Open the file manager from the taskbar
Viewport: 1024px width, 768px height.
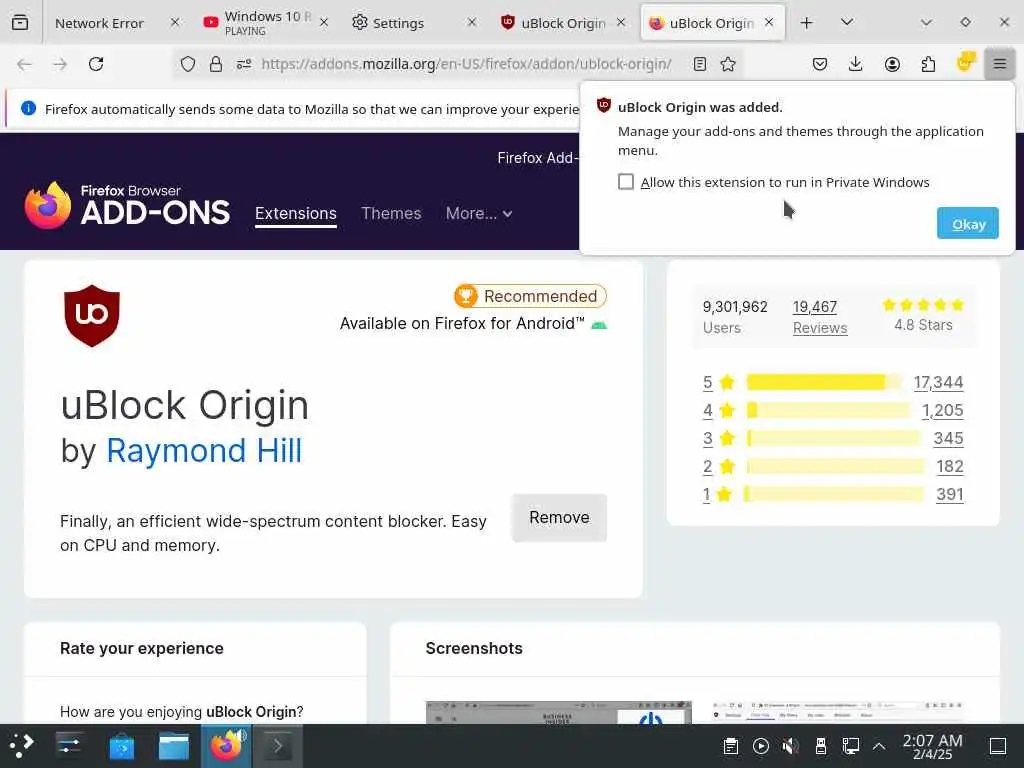point(174,746)
